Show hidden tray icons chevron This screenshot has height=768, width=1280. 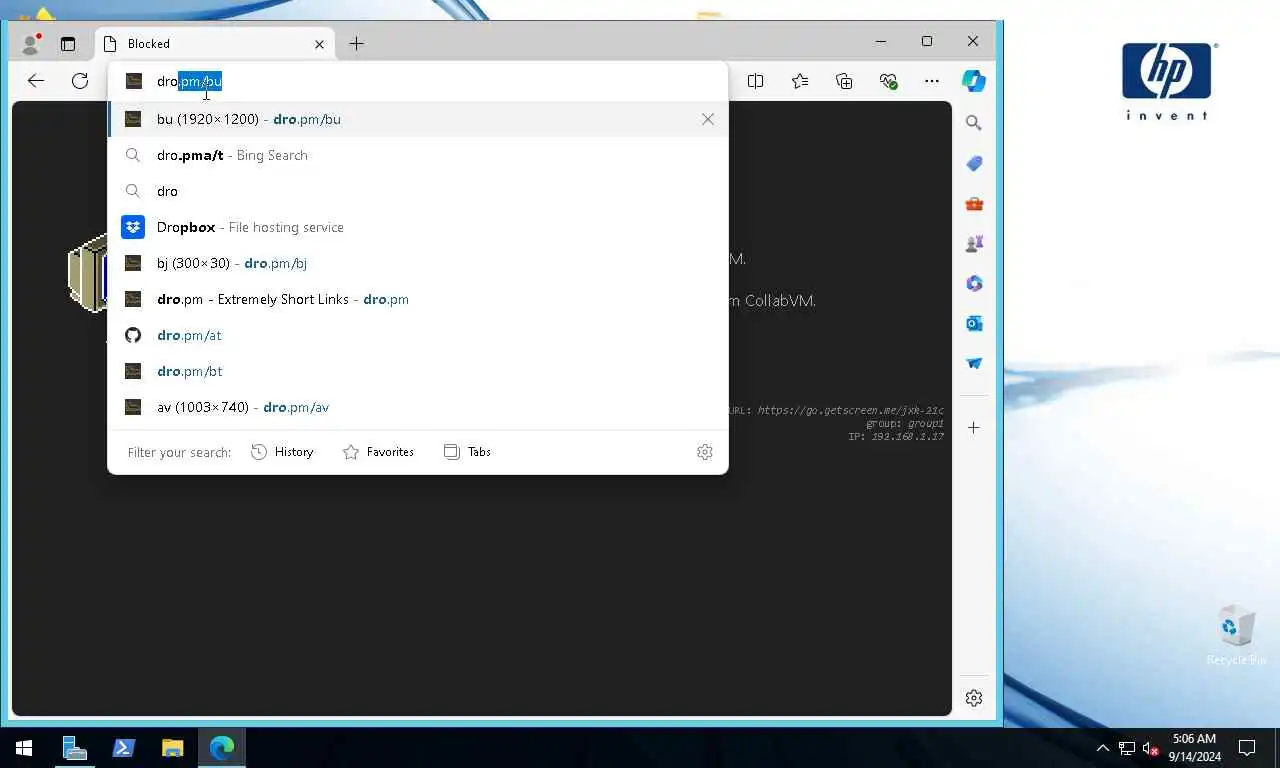(1103, 748)
